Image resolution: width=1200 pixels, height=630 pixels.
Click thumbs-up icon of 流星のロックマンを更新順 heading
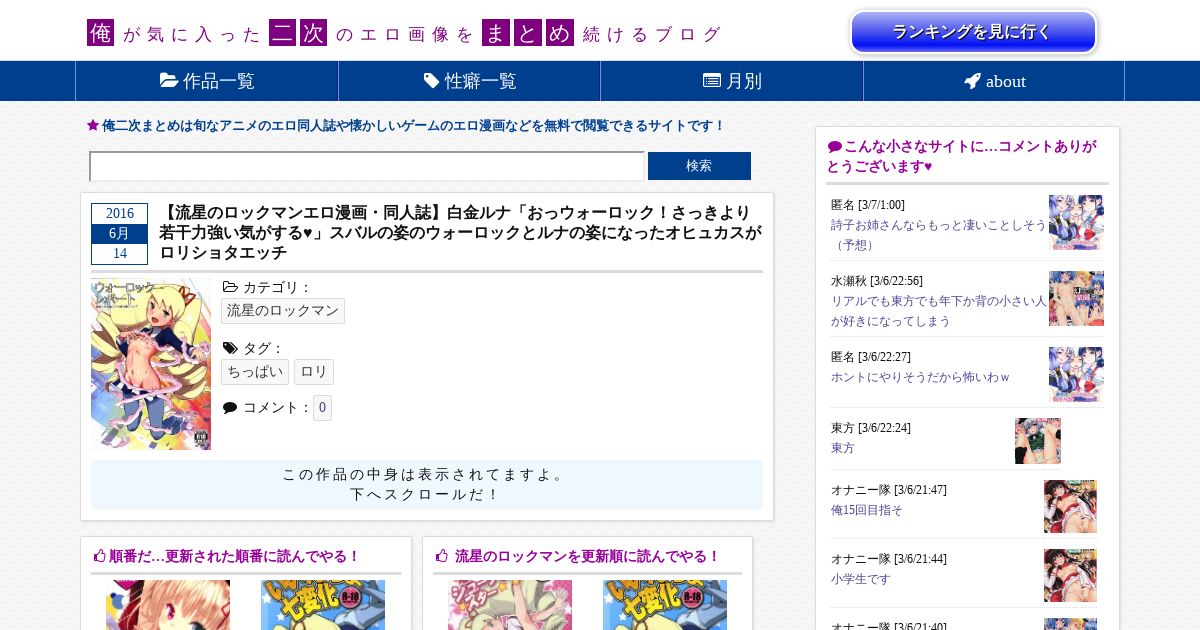pyautogui.click(x=442, y=556)
